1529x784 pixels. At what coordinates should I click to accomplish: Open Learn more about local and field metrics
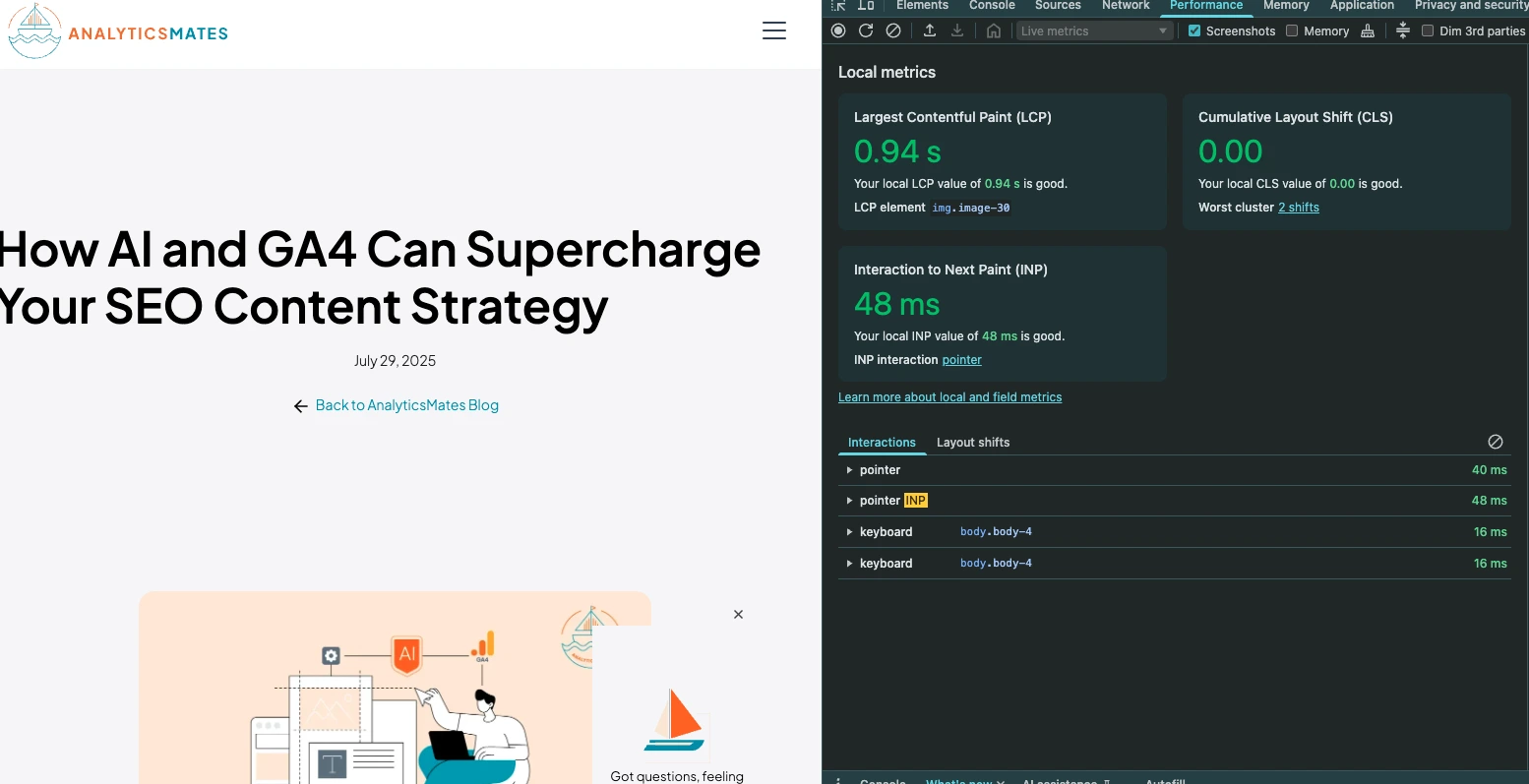[x=949, y=397]
